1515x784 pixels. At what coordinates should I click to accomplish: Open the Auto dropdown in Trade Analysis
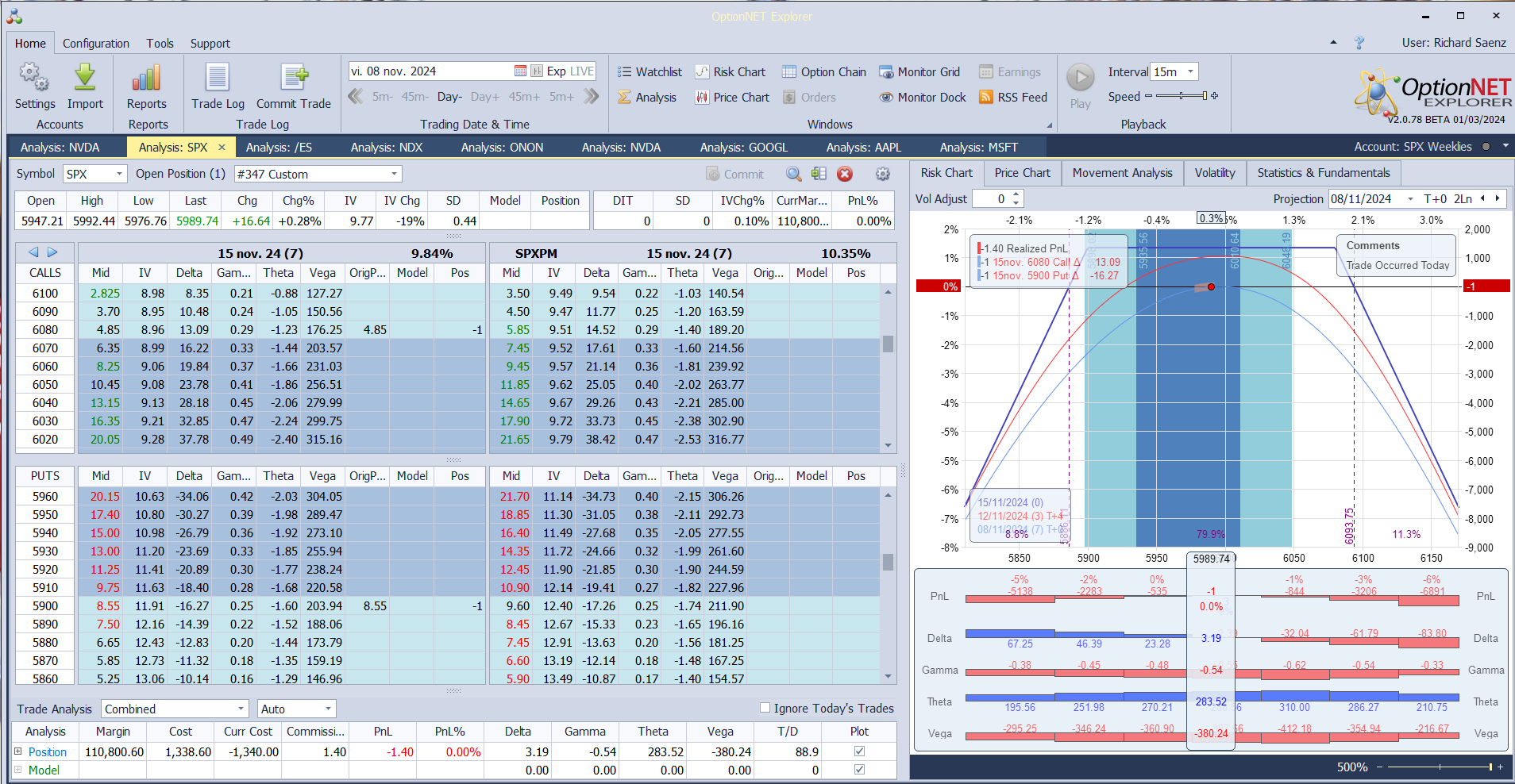(x=328, y=709)
